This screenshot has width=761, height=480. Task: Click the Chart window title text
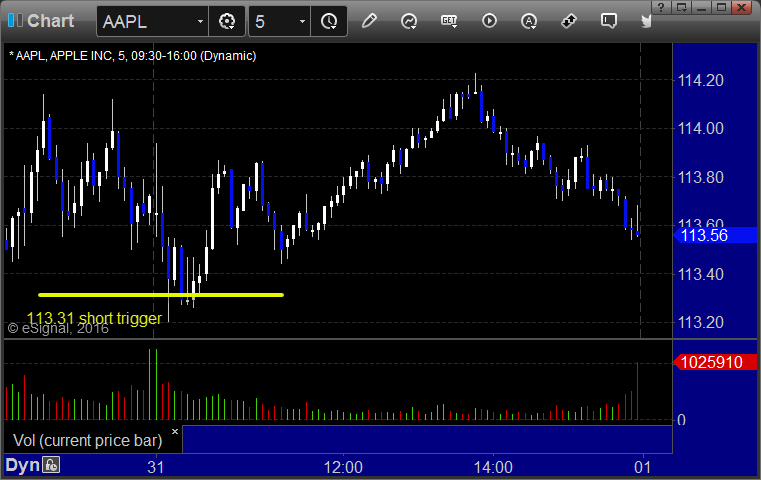tap(50, 21)
